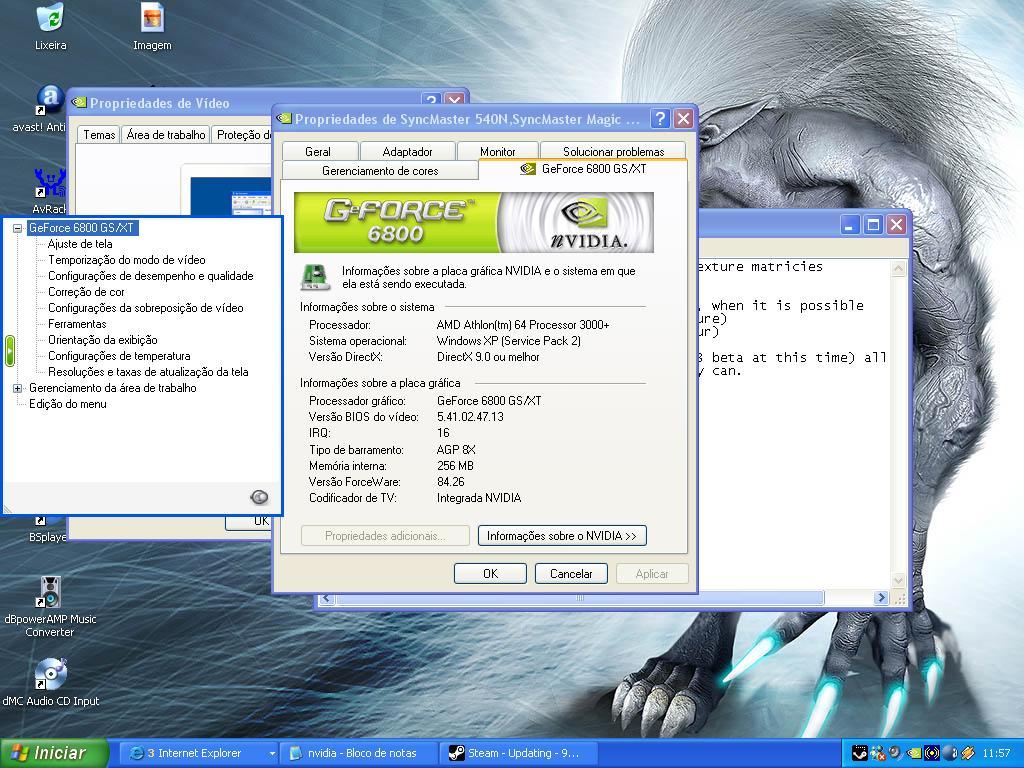Screen dimensions: 1024x768
Task: Click the Steam icon in system tray
Action: [x=860, y=753]
